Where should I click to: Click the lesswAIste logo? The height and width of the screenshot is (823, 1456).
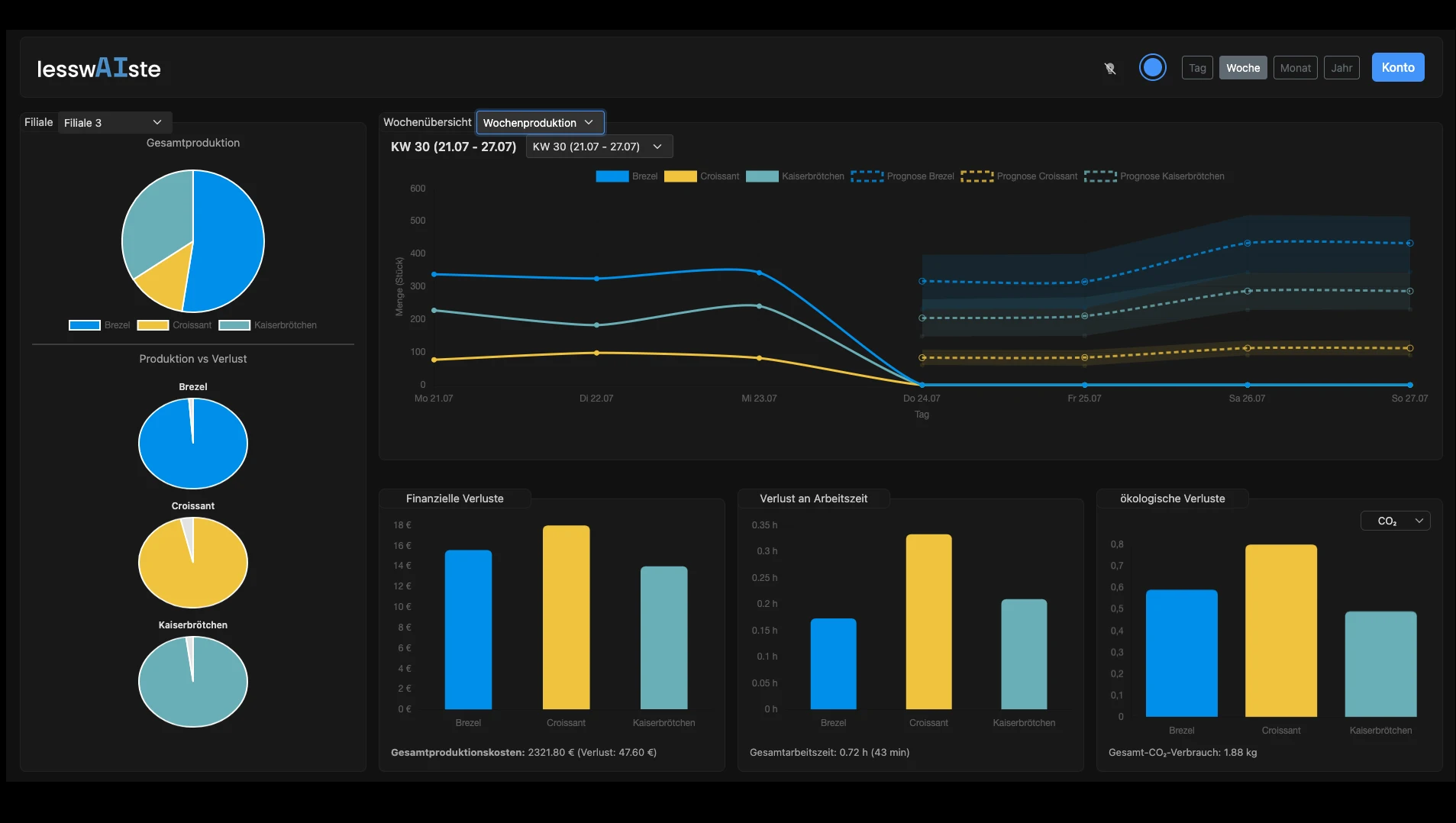tap(98, 68)
